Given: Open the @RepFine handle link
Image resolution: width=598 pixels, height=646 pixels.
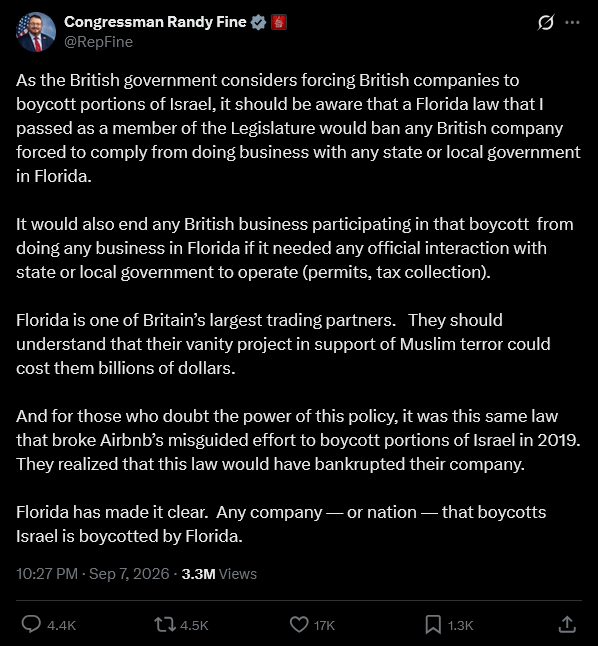Looking at the screenshot, I should [x=98, y=42].
